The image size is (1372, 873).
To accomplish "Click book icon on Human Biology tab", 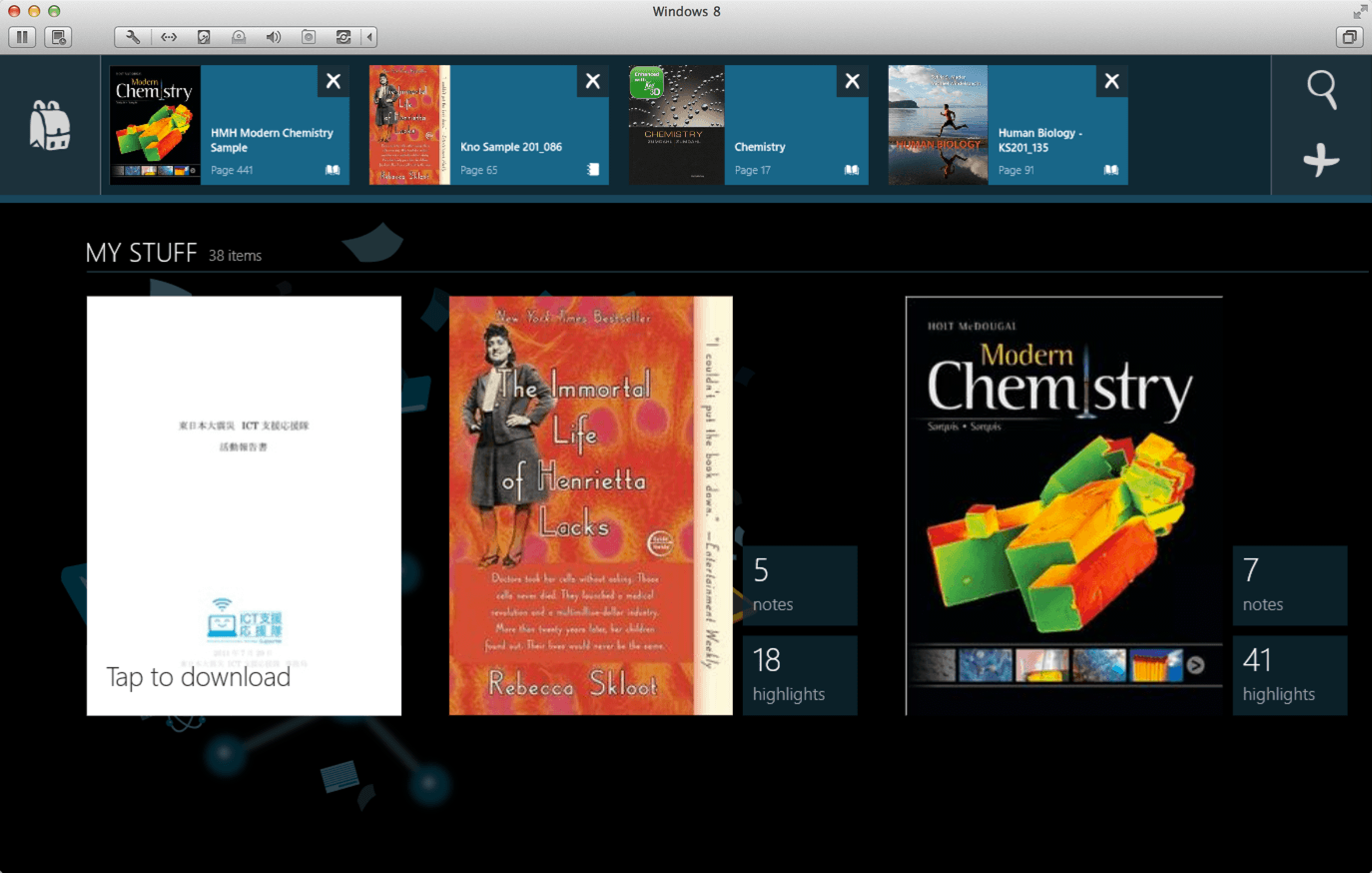I will pyautogui.click(x=1110, y=170).
